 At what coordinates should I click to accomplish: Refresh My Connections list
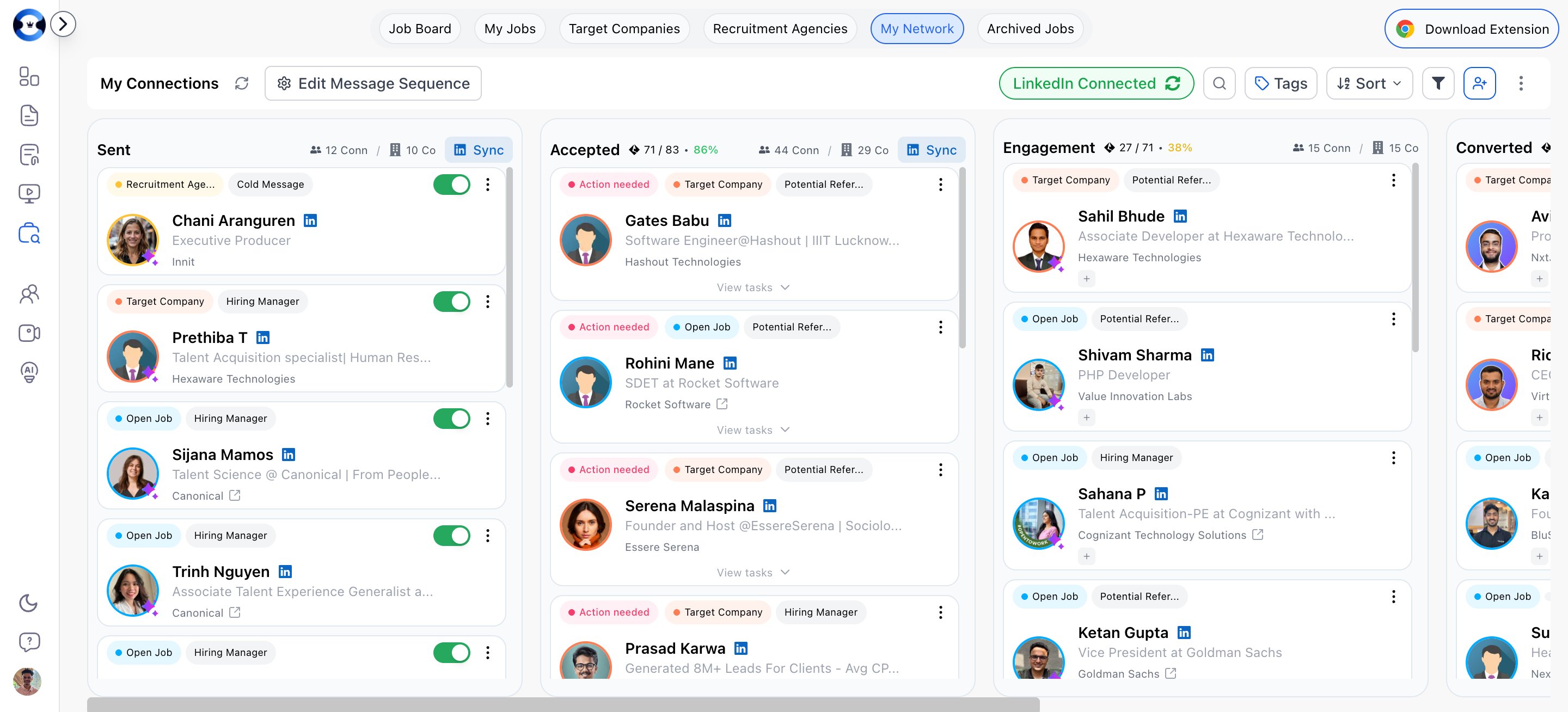242,83
